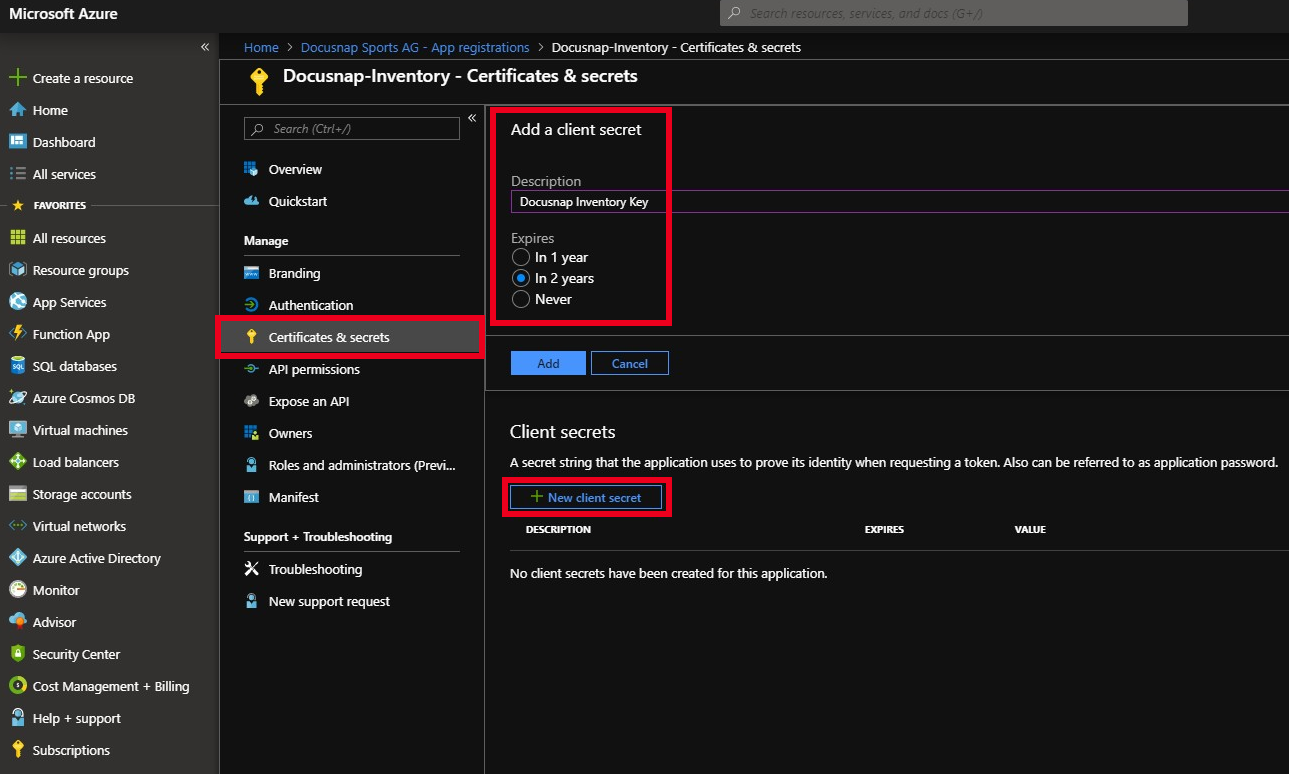Viewport: 1289px width, 774px height.
Task: Click the Create a resource plus icon
Action: point(17,78)
